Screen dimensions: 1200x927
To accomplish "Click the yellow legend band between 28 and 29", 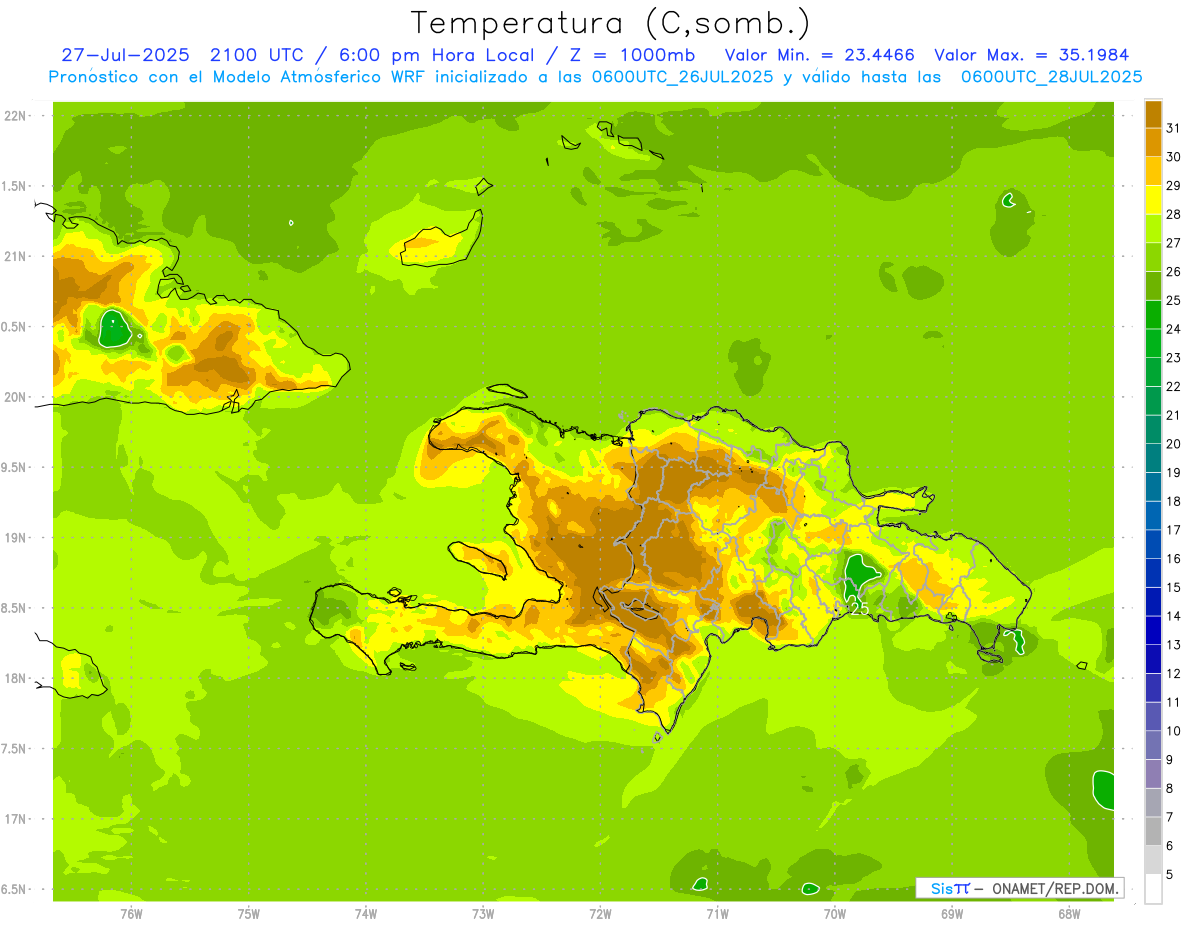I will pos(1153,200).
